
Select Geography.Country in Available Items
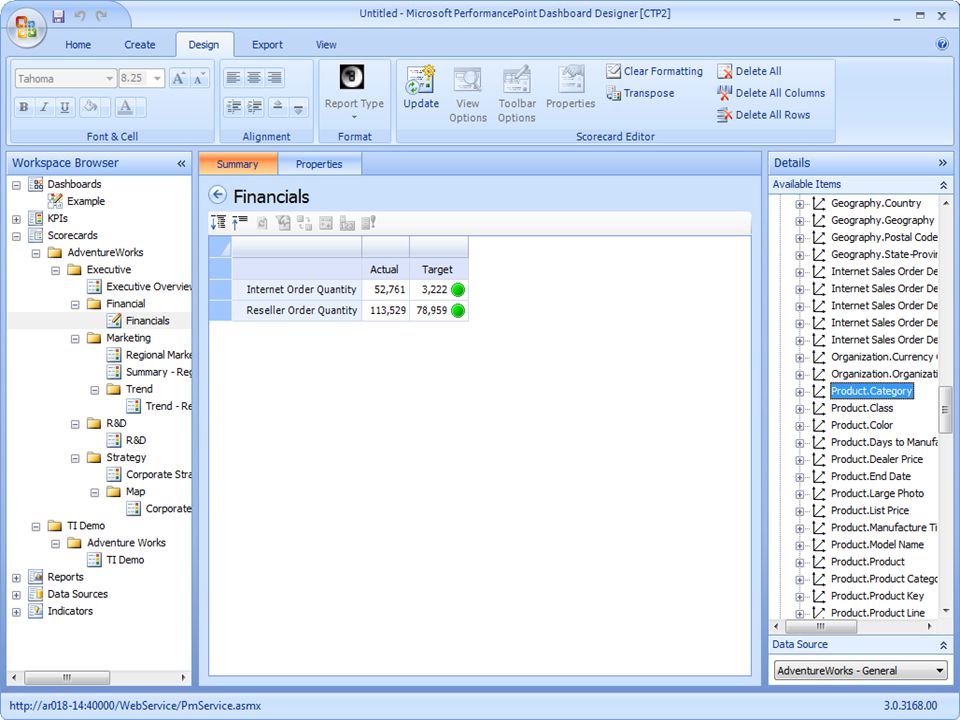876,203
